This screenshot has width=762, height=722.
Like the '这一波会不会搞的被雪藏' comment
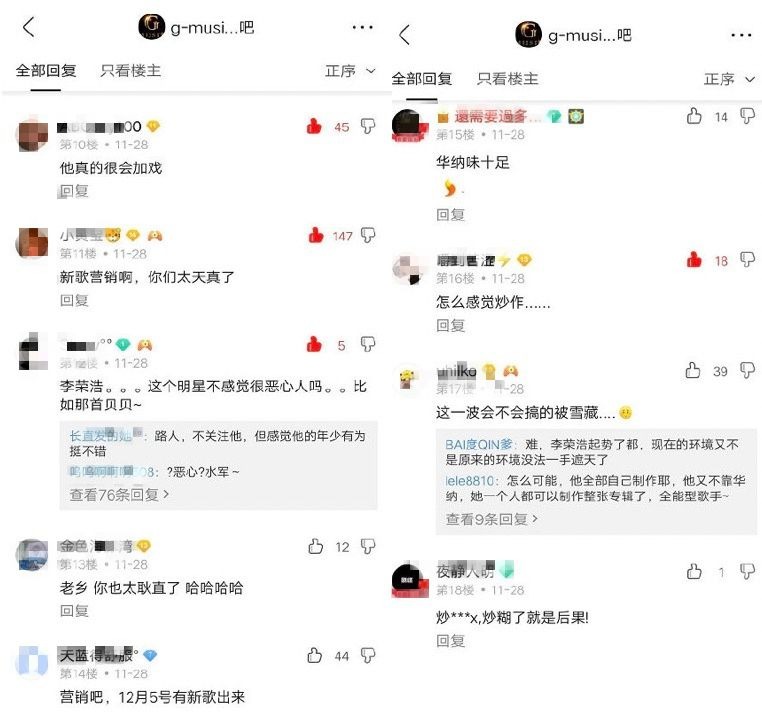click(693, 370)
